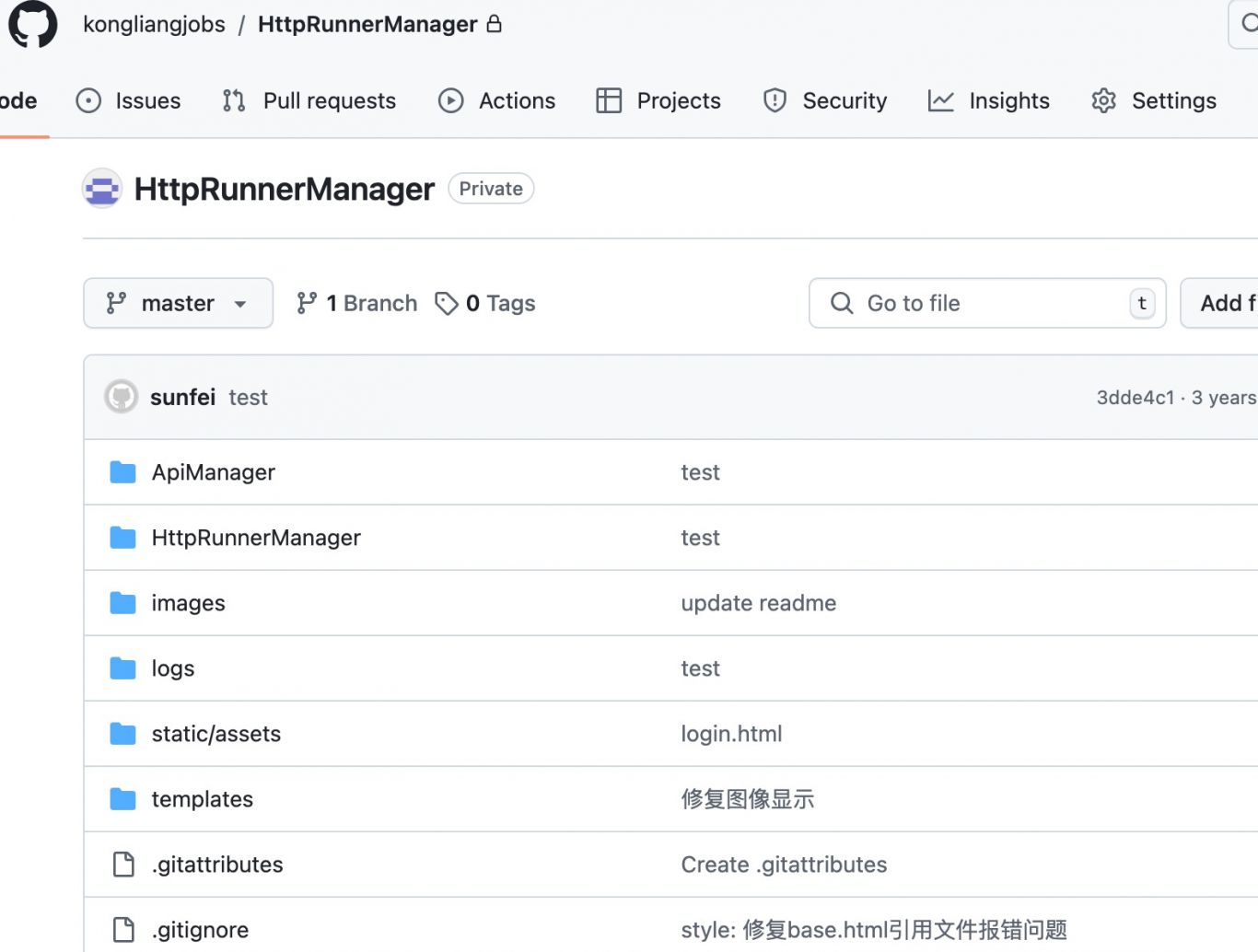Open the templates folder
Screen dimensions: 1258x952
[x=203, y=799]
